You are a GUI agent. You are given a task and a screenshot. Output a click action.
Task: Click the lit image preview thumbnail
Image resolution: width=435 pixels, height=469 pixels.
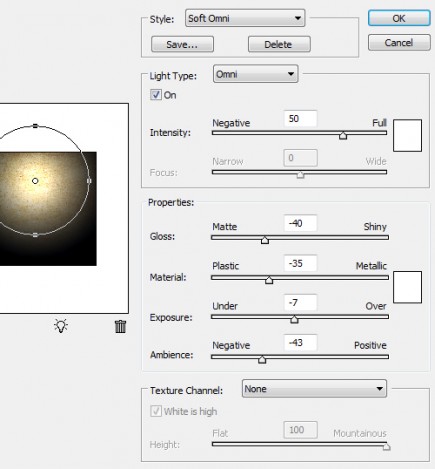48,209
